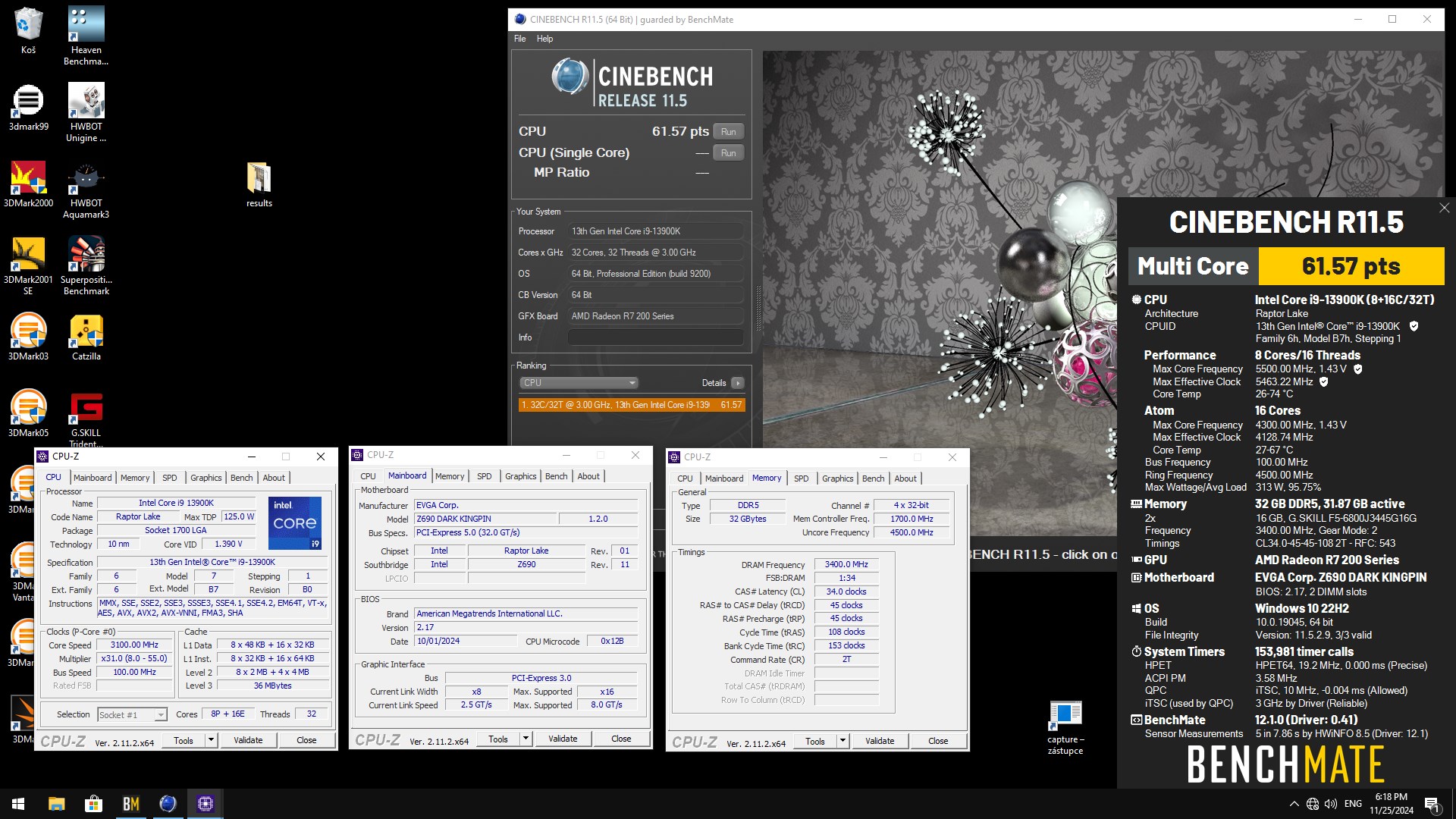The height and width of the screenshot is (819, 1456).
Task: Switch to Cinebench taskbar icon
Action: tap(168, 804)
